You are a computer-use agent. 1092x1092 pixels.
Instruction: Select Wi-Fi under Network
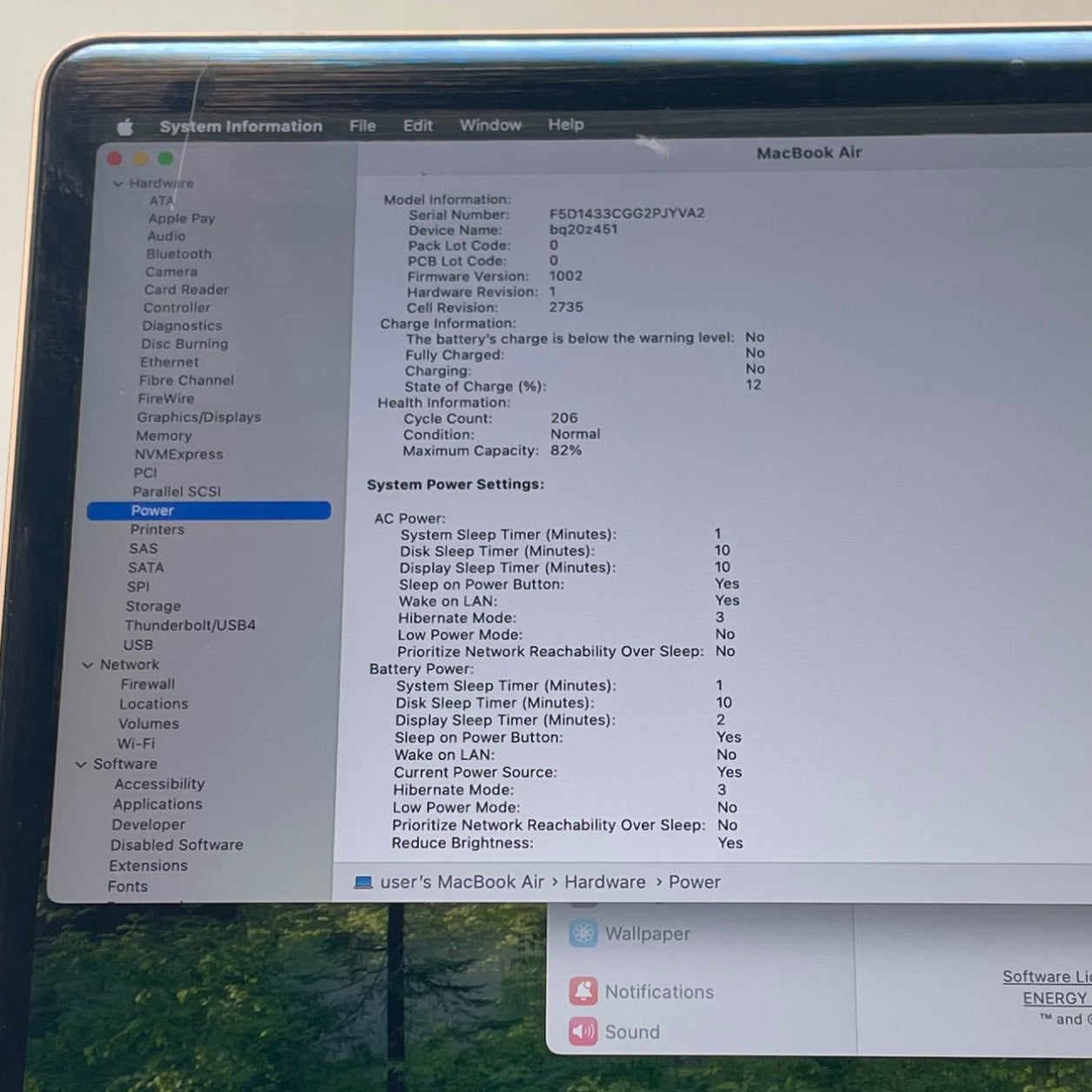136,743
